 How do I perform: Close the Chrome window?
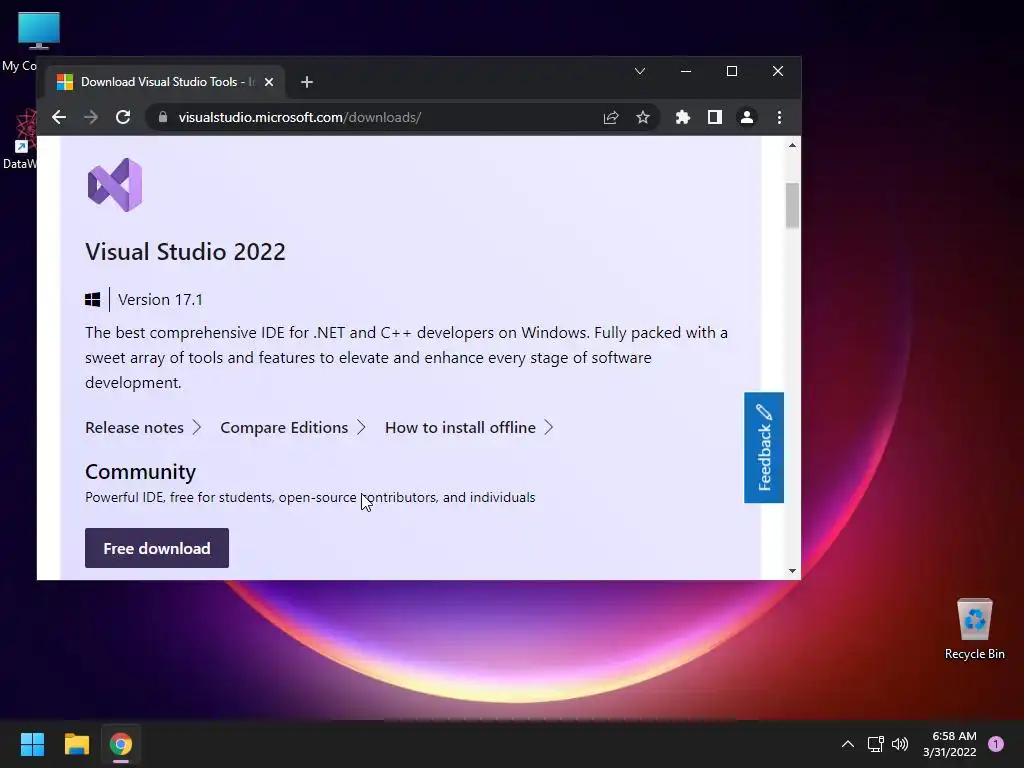click(x=778, y=71)
